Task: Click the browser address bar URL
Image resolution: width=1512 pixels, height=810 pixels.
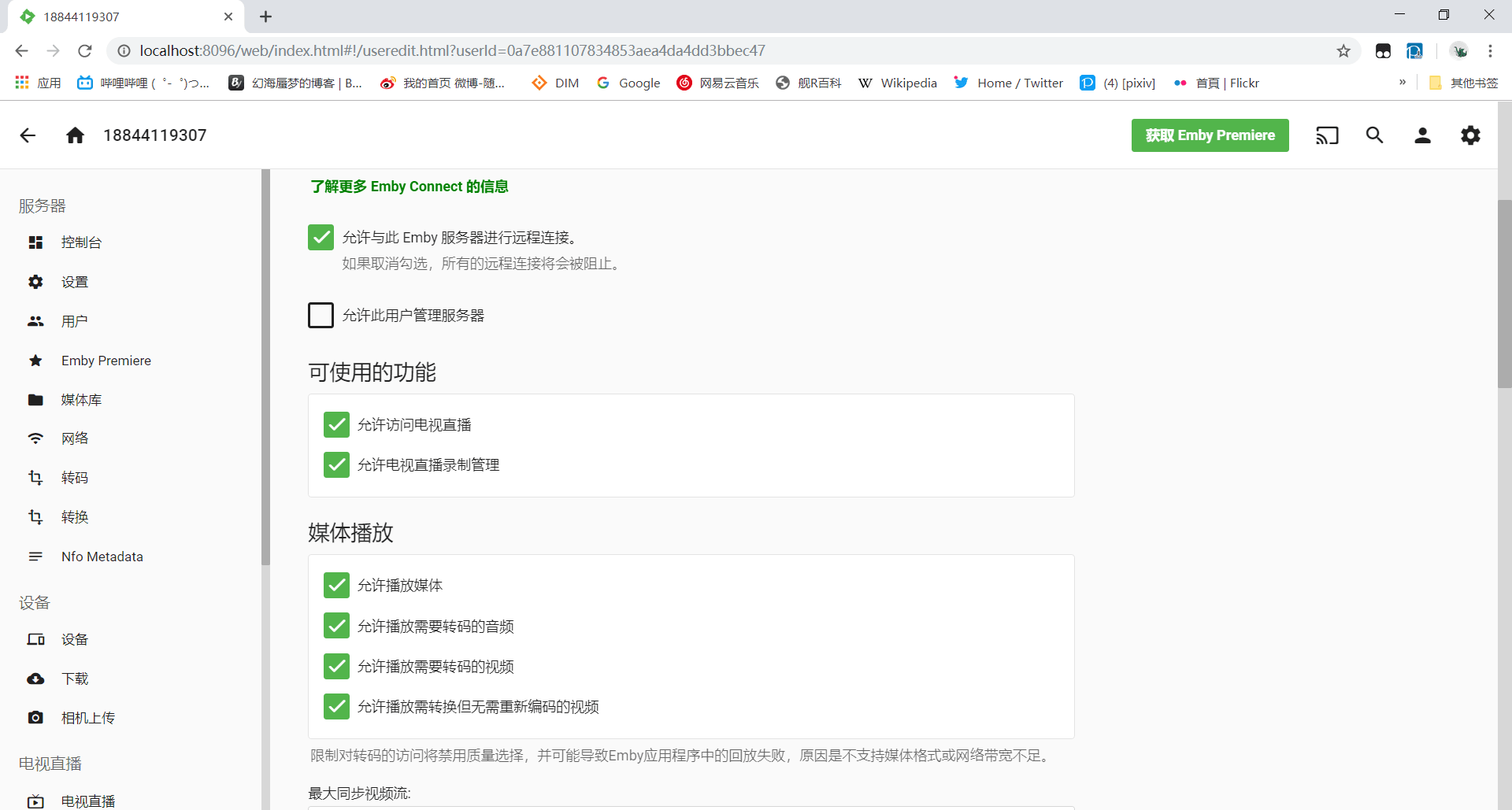Action: [x=452, y=51]
